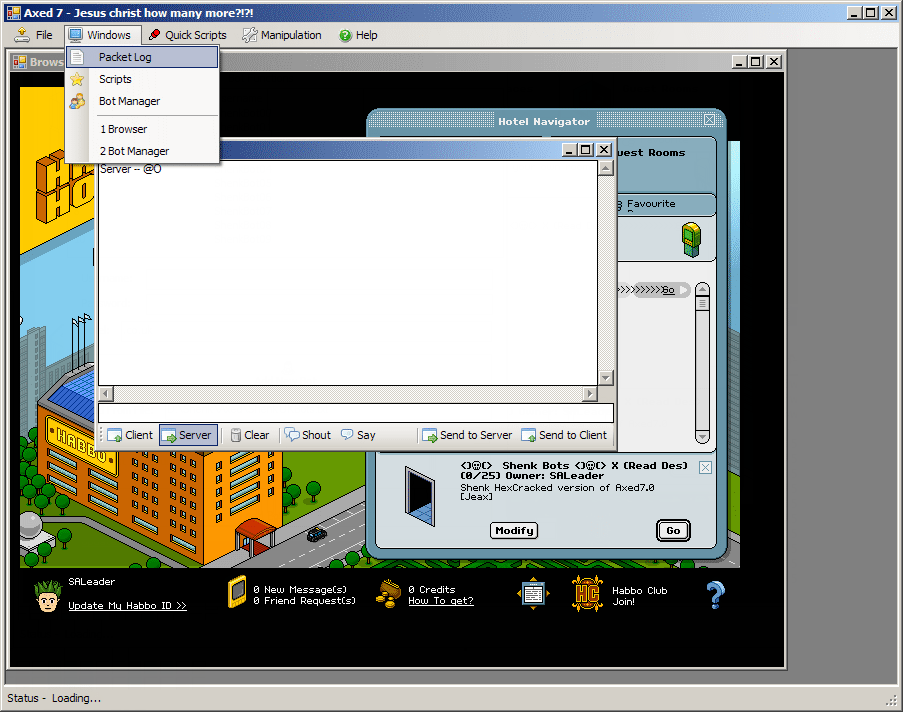Screen dimensions: 903x712
Task: Open the File menu
Action: [x=33, y=35]
